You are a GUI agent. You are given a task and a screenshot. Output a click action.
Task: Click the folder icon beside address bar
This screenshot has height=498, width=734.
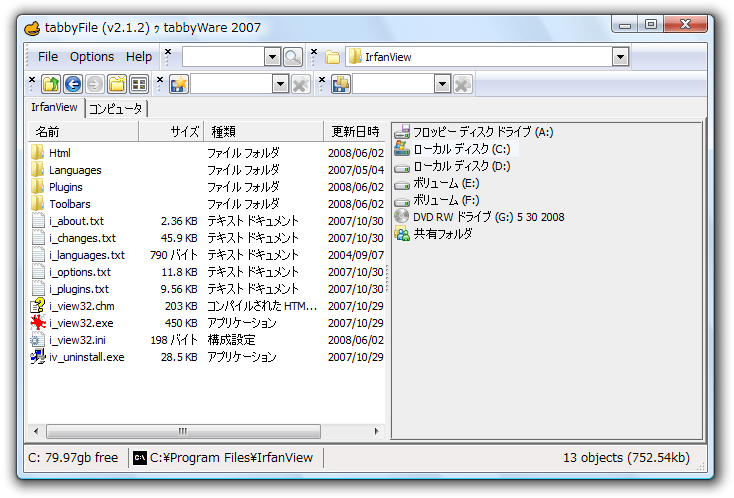point(332,57)
